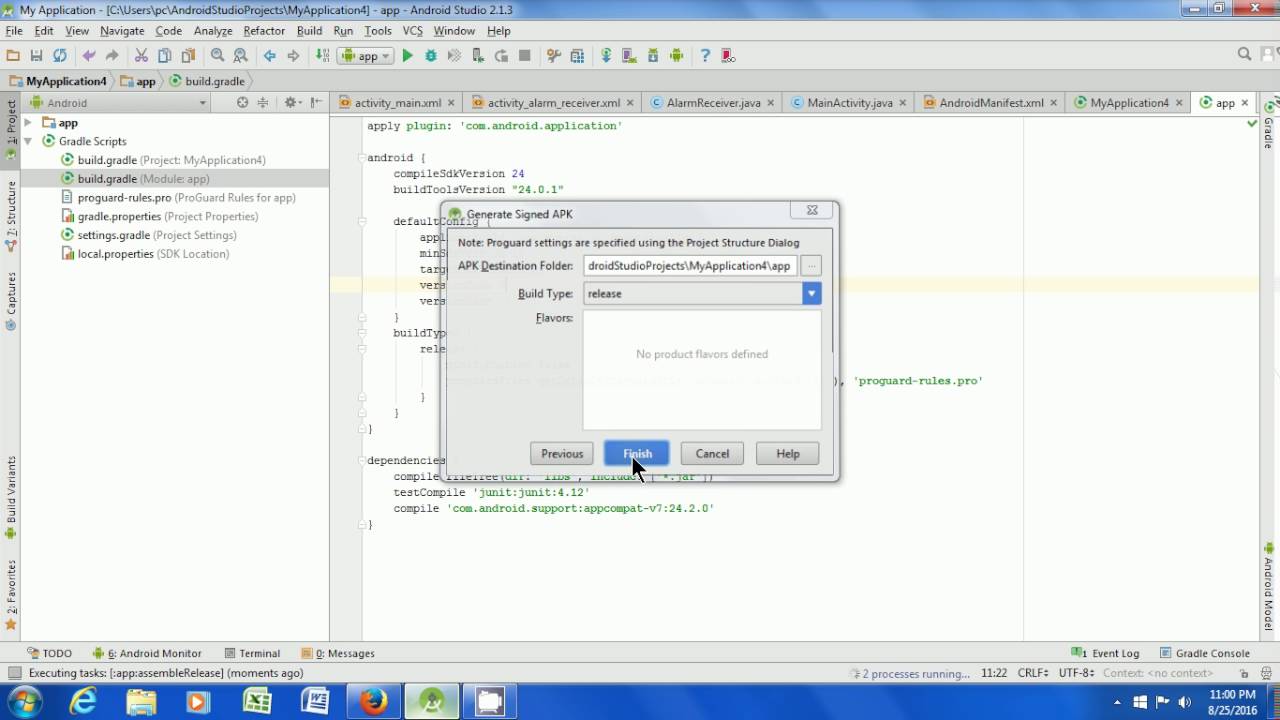Switch to AndroidManifest.xml tab
The width and height of the screenshot is (1280, 720).
point(991,103)
